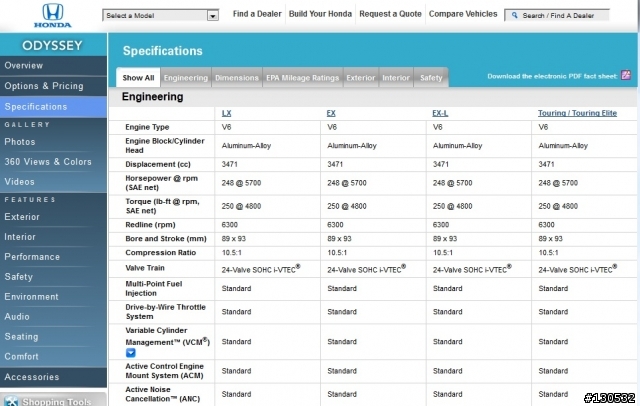Screen dimensions: 640x406
Task: Open the Select a Model dropdown
Action: [160, 16]
